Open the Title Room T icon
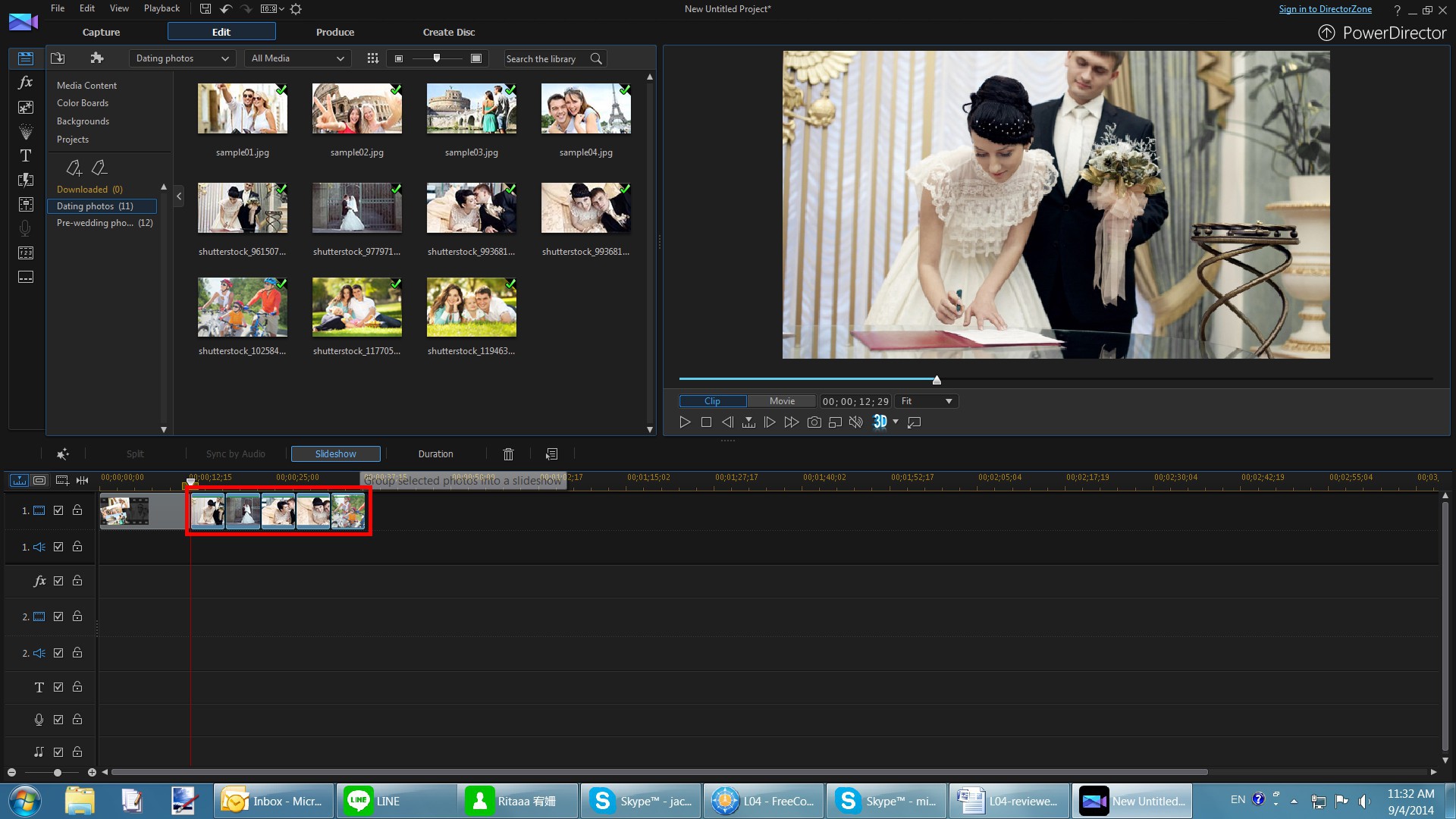Screen dimensions: 1456x819 [x=25, y=155]
